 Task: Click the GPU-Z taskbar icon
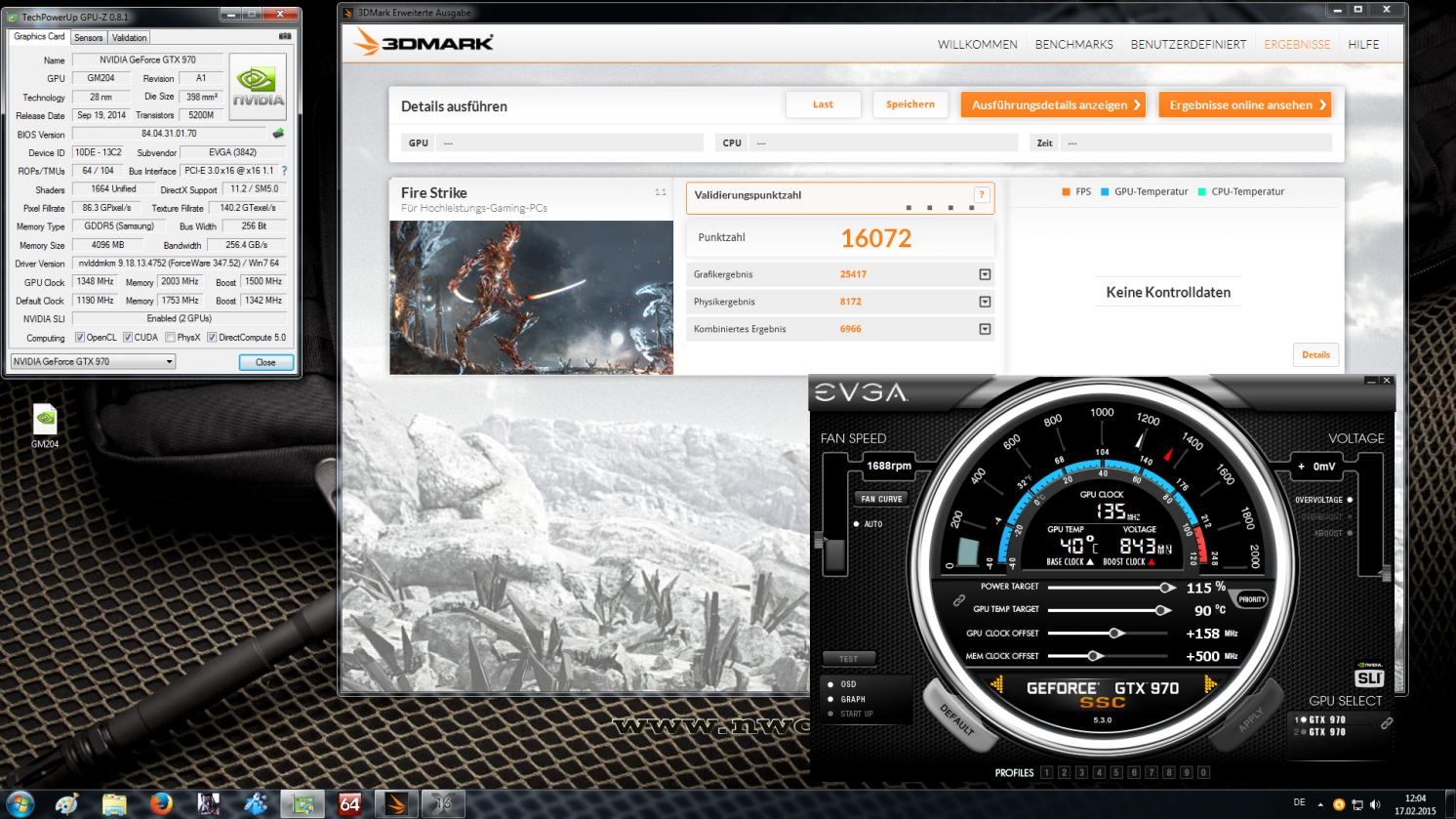pos(303,803)
